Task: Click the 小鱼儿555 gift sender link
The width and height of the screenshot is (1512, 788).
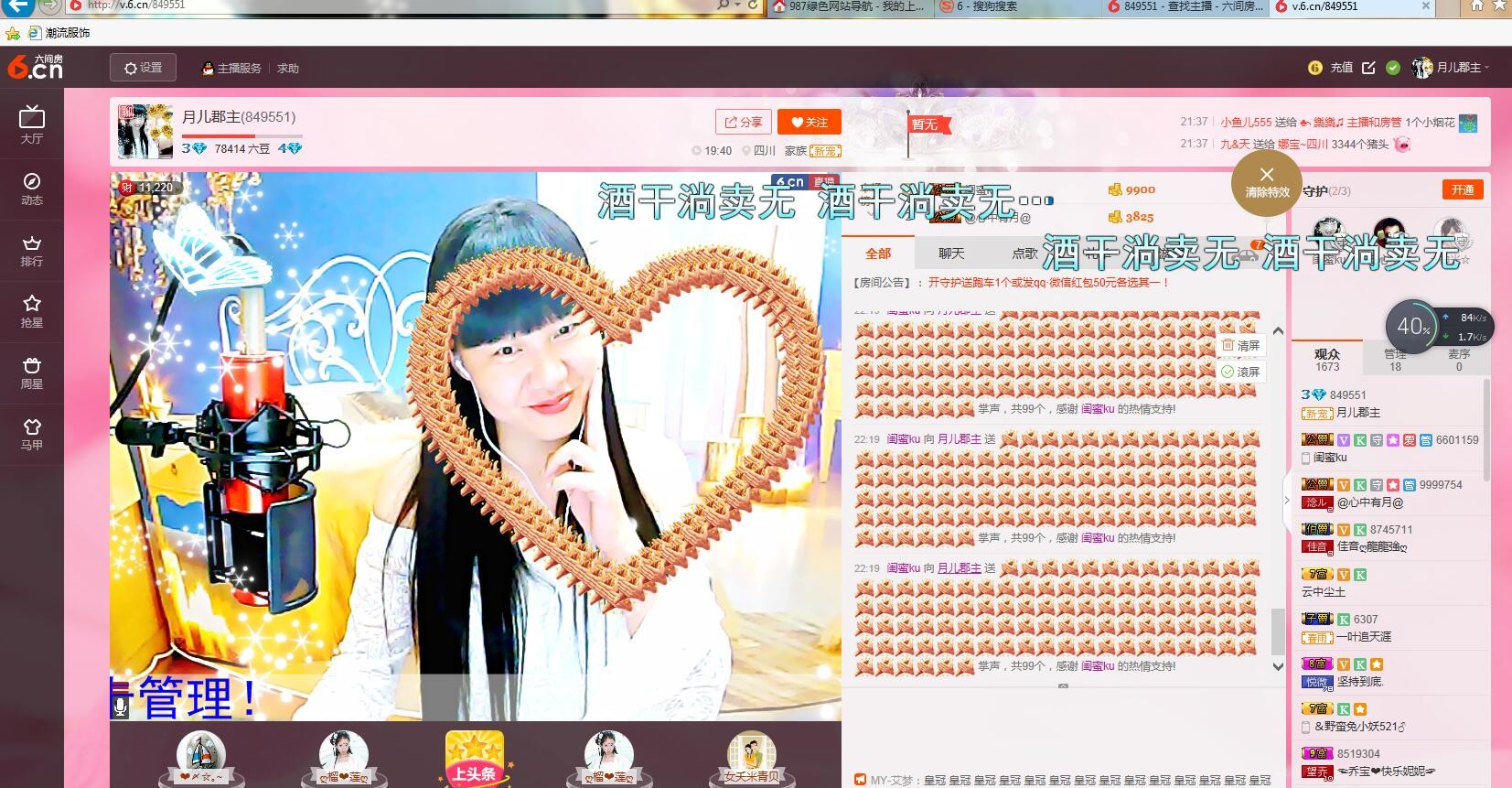Action: tap(1246, 122)
